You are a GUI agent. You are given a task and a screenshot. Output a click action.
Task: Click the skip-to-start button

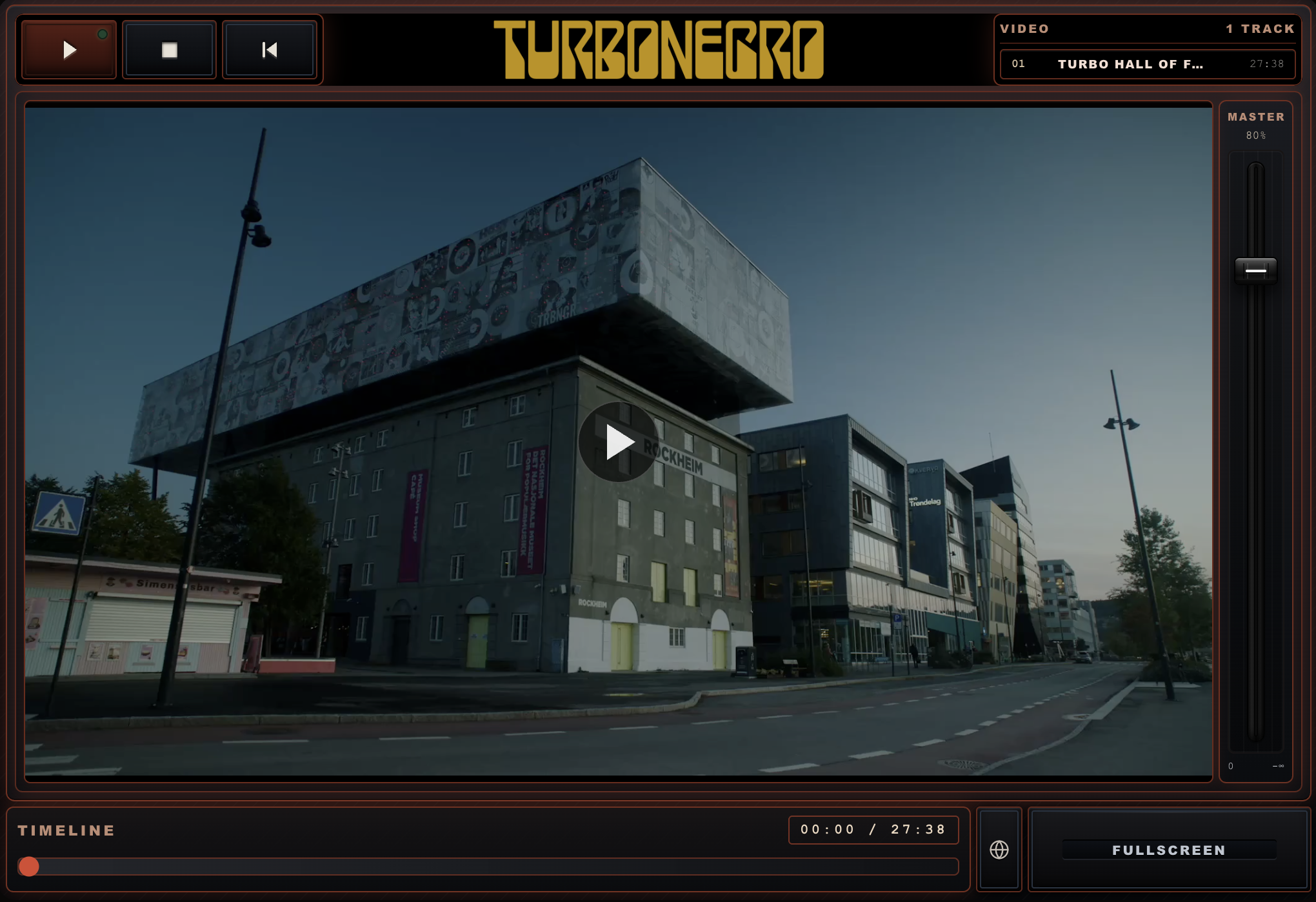(x=270, y=50)
